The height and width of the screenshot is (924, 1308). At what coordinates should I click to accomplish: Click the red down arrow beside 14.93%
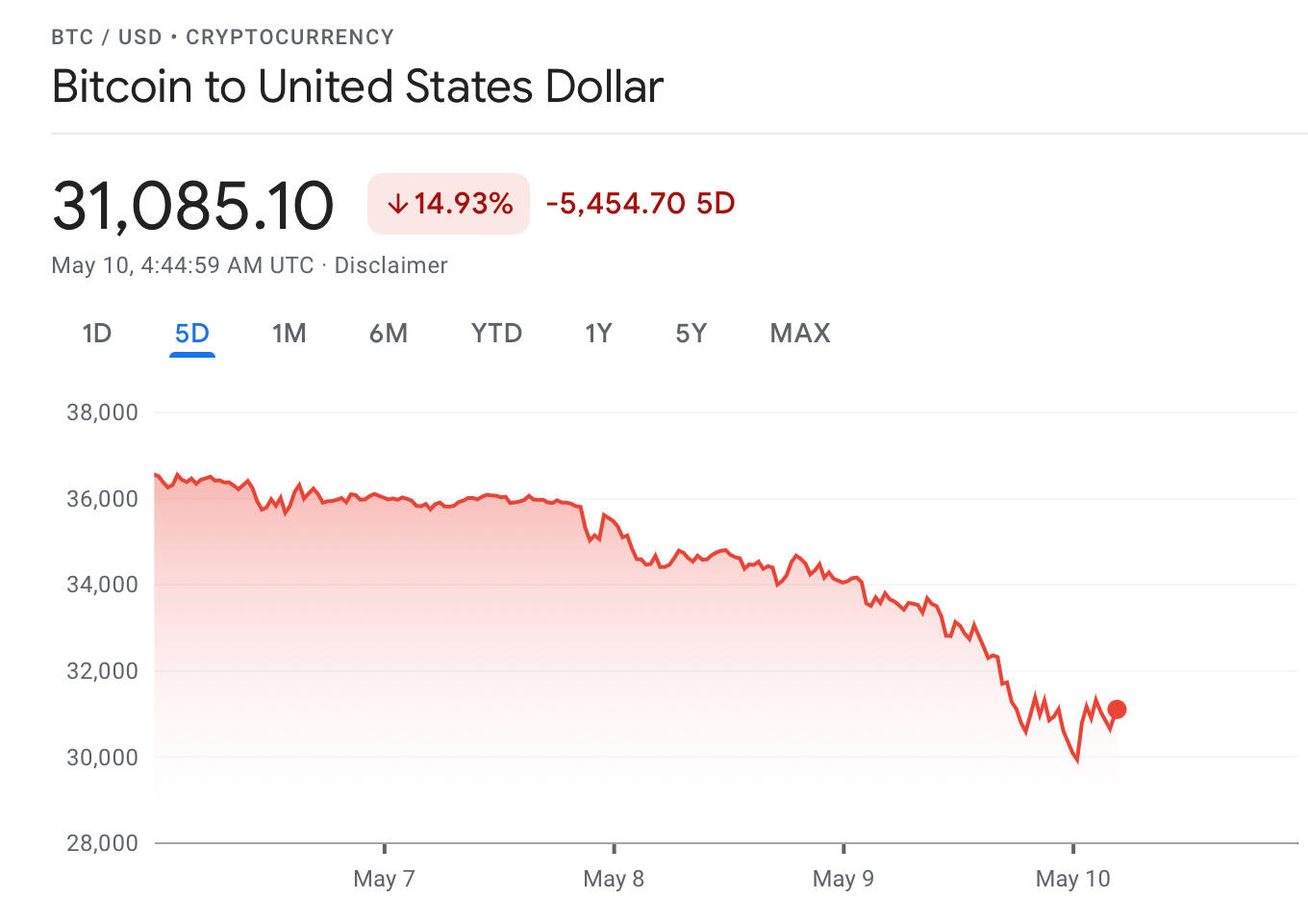(397, 204)
